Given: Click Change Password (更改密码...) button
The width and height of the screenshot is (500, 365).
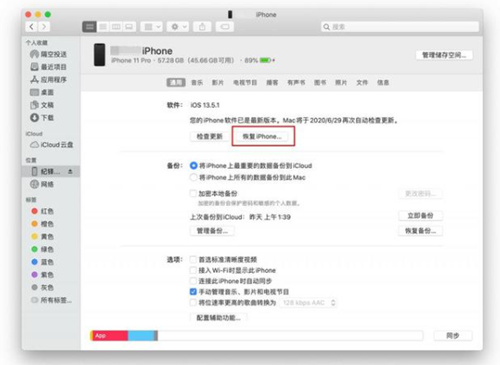Looking at the screenshot, I should click(x=420, y=194).
